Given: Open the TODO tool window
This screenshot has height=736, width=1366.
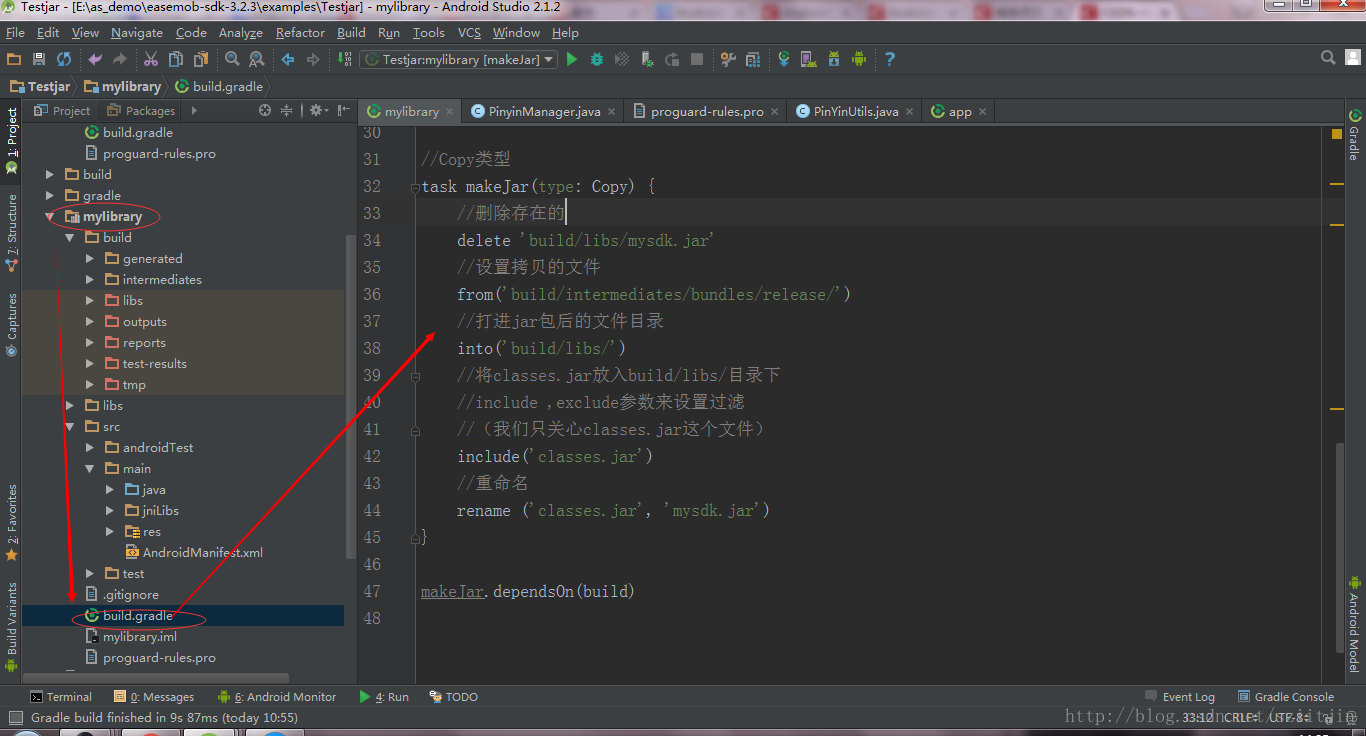Looking at the screenshot, I should coord(453,696).
